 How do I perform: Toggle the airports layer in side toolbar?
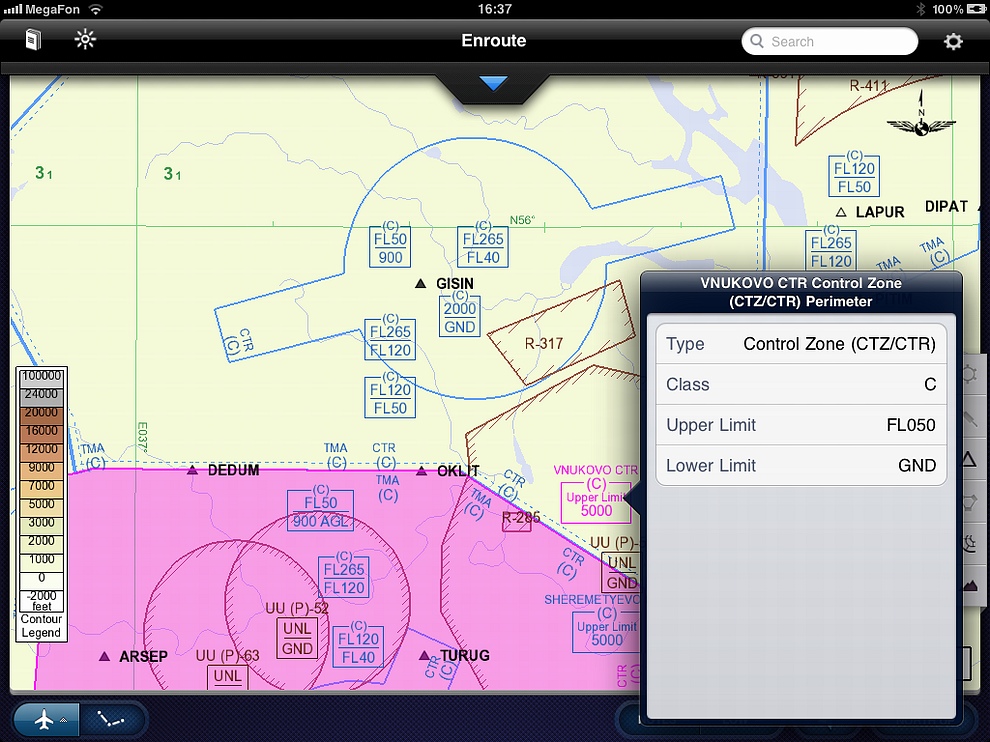969,376
